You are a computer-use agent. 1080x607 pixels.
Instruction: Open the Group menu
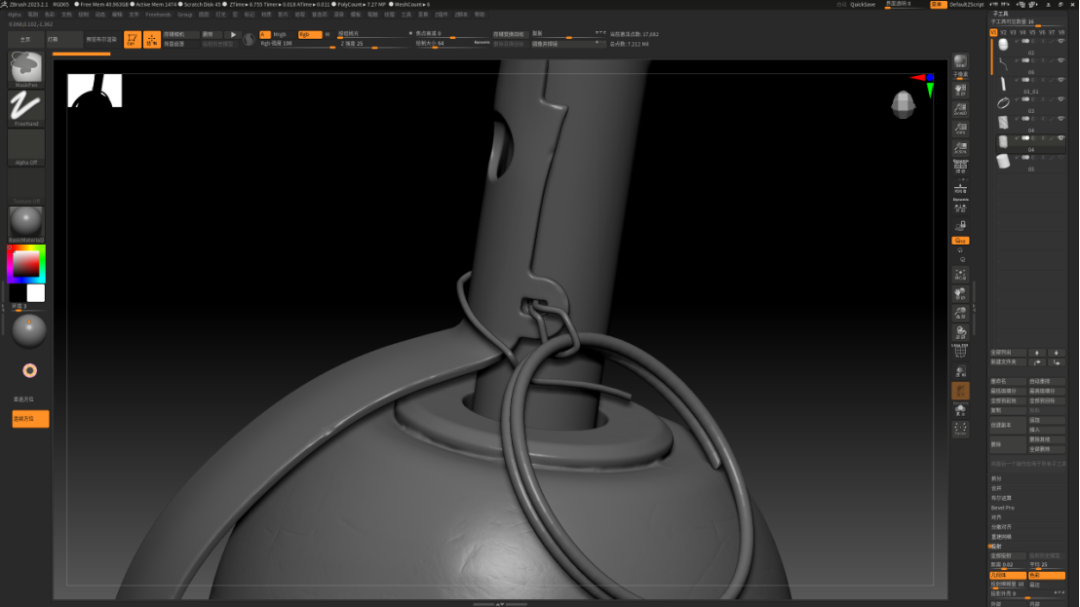click(185, 14)
